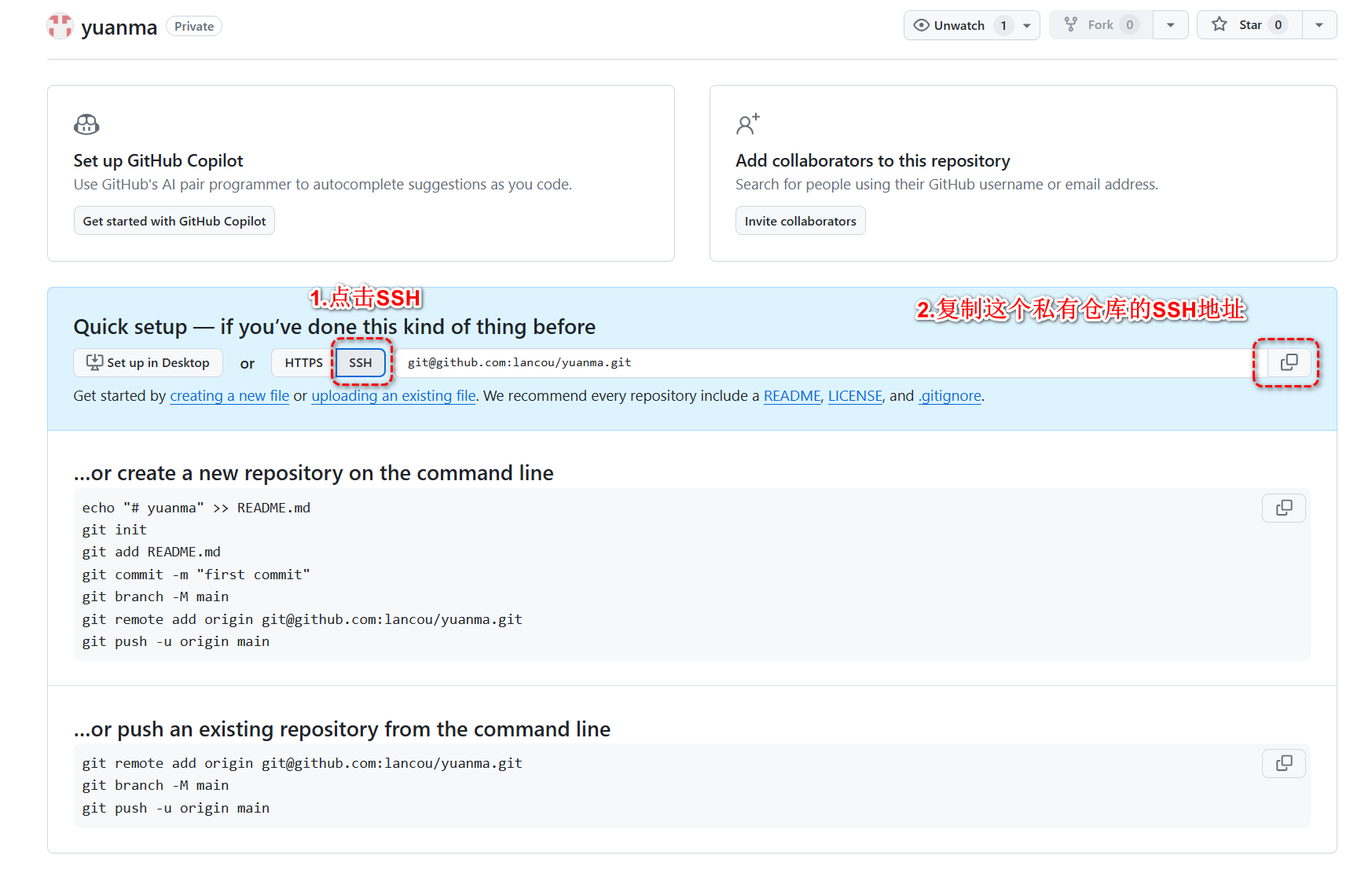Image resolution: width=1372 pixels, height=870 pixels.
Task: Open the yuanma repository name link
Action: pos(119,27)
